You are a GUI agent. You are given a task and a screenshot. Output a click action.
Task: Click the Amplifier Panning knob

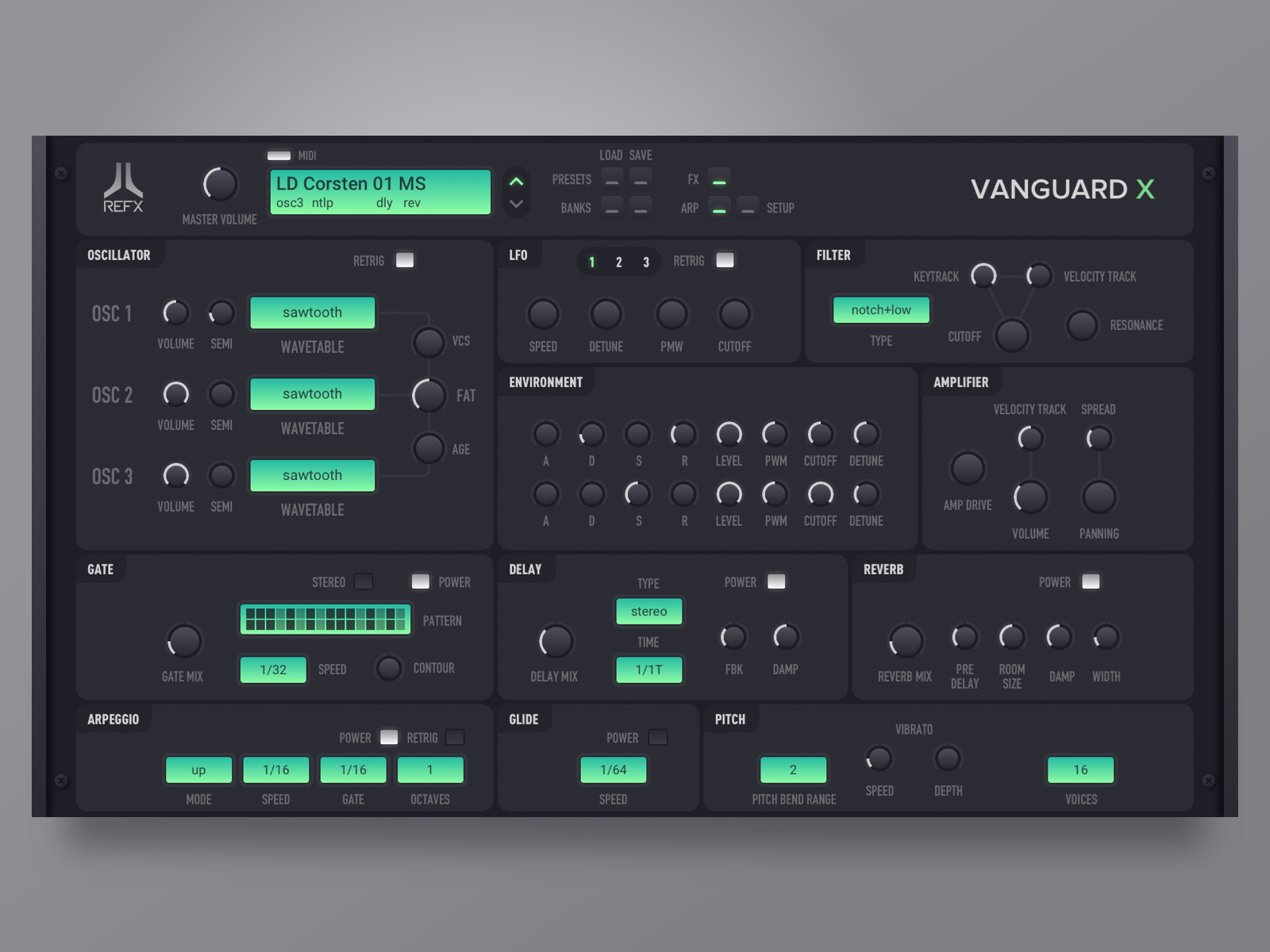pyautogui.click(x=1099, y=497)
